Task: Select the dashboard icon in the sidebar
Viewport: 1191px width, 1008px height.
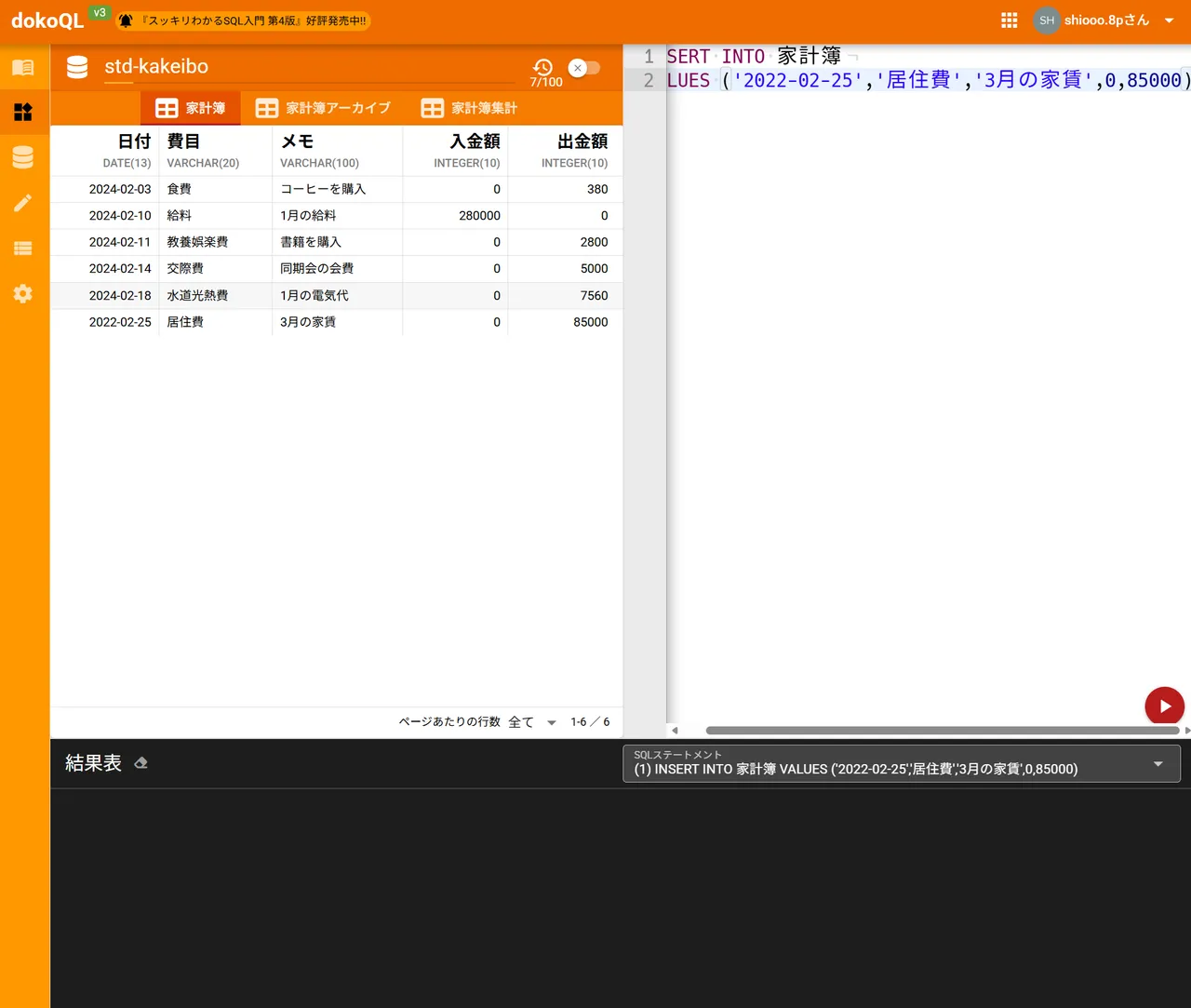Action: pyautogui.click(x=23, y=113)
